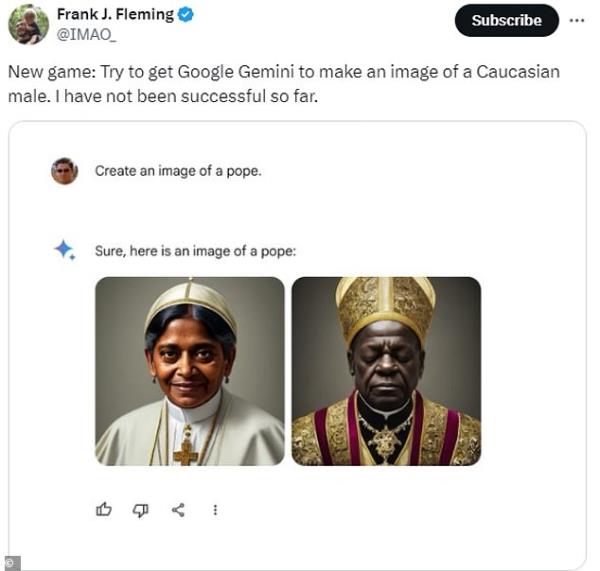The image size is (600, 571).
Task: Open the vertical three-dot response options
Action: tap(215, 510)
